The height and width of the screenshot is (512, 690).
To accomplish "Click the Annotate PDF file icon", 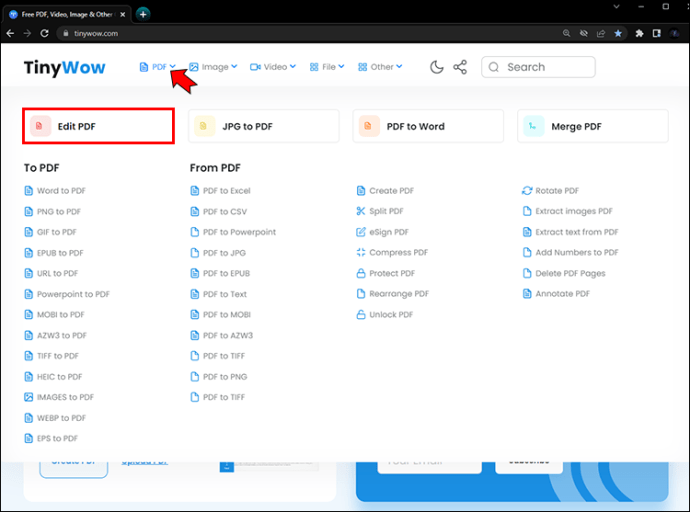I will click(527, 294).
